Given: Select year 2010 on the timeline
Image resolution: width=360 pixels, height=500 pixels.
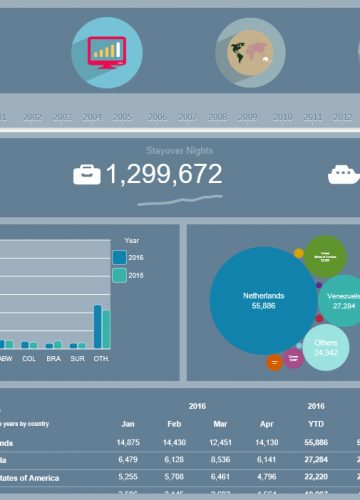Looking at the screenshot, I should [x=283, y=117].
